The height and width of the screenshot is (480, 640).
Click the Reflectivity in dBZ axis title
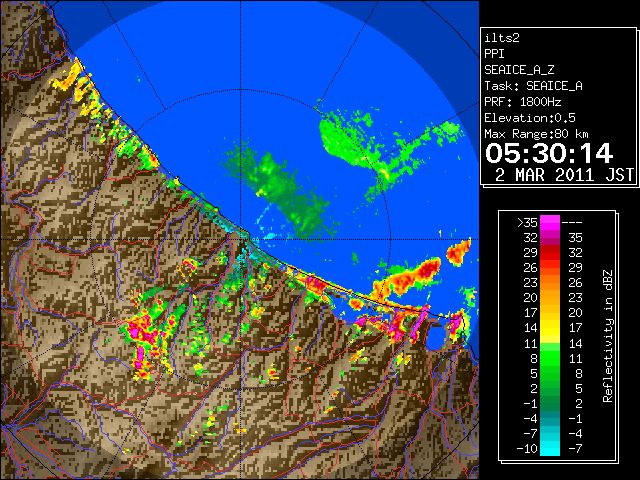(x=608, y=336)
